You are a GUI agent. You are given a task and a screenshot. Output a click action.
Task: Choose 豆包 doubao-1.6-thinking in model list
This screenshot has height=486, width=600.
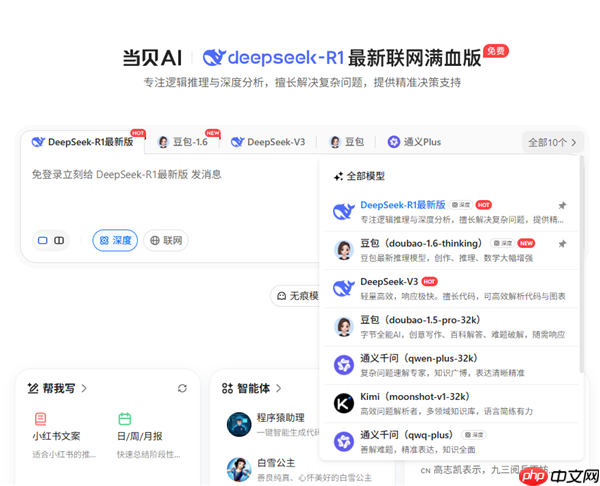[x=452, y=250]
